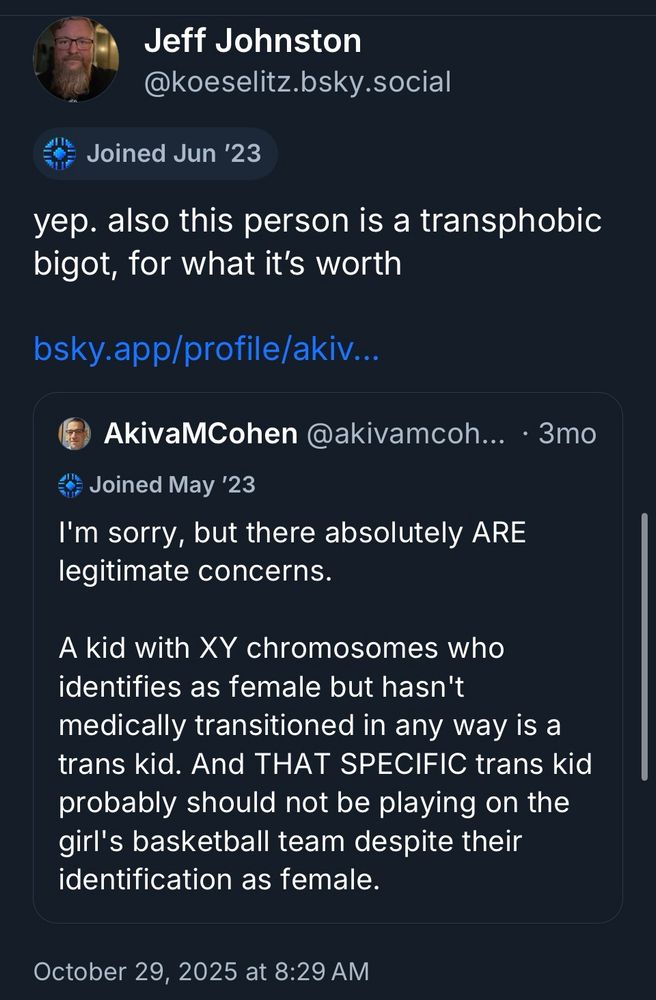656x1000 pixels.
Task: Click AkivaMCohen's profile picture
Action: (73, 433)
